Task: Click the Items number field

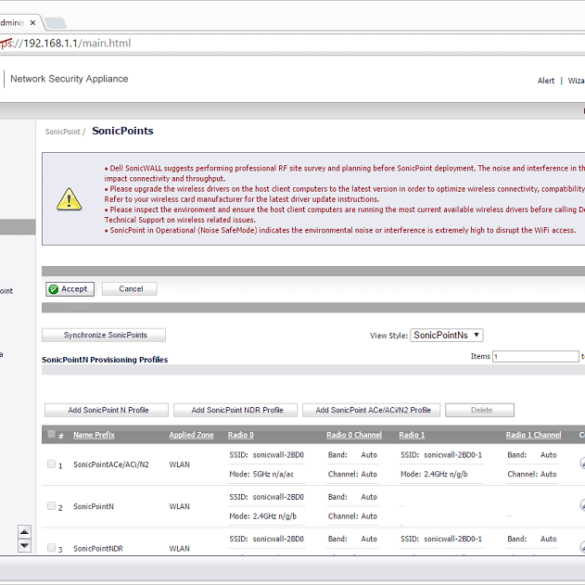Action: click(x=535, y=356)
